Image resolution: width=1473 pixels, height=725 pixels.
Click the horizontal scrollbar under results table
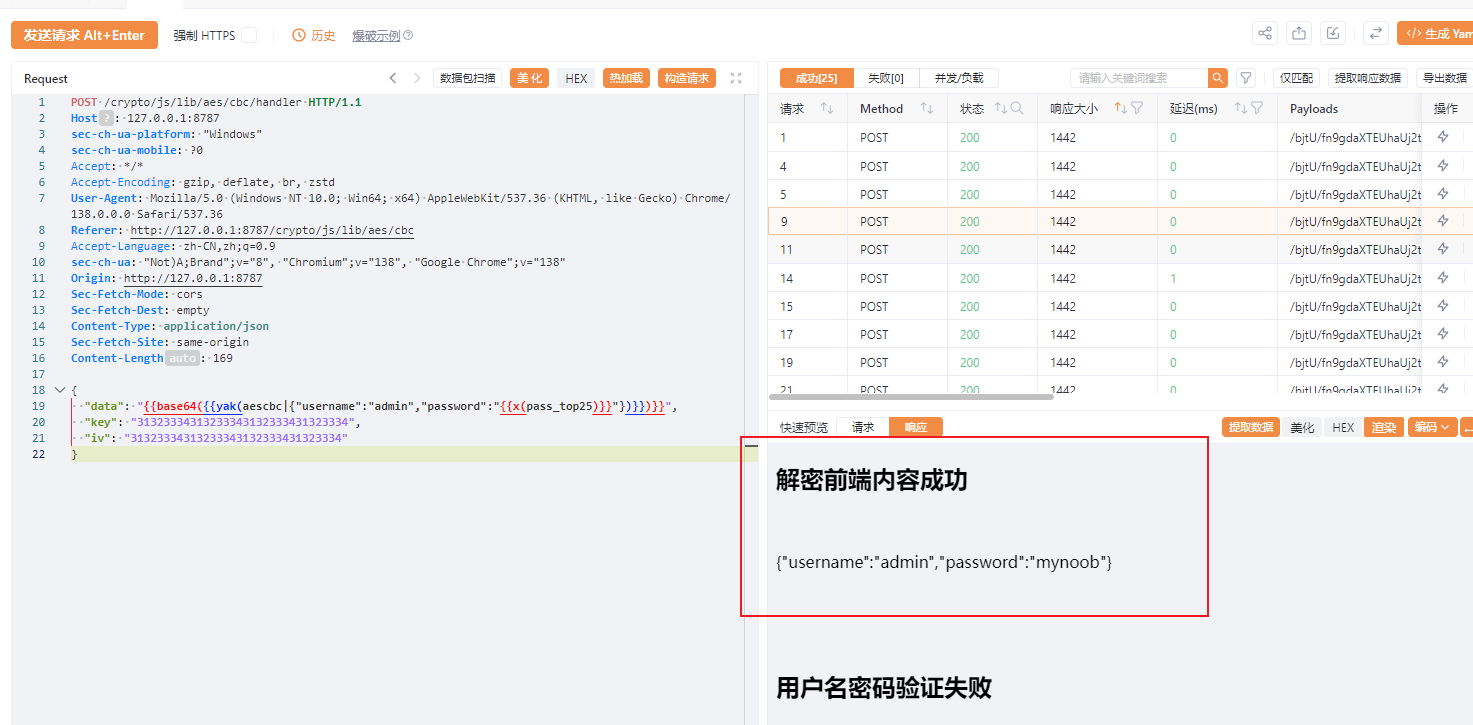pos(911,397)
